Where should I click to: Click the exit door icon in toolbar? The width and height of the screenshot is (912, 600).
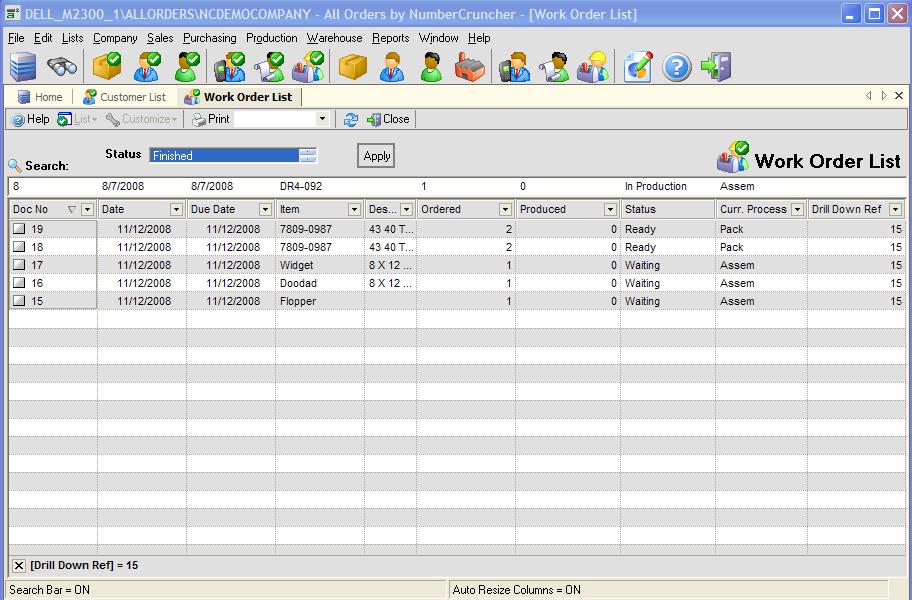(x=716, y=67)
